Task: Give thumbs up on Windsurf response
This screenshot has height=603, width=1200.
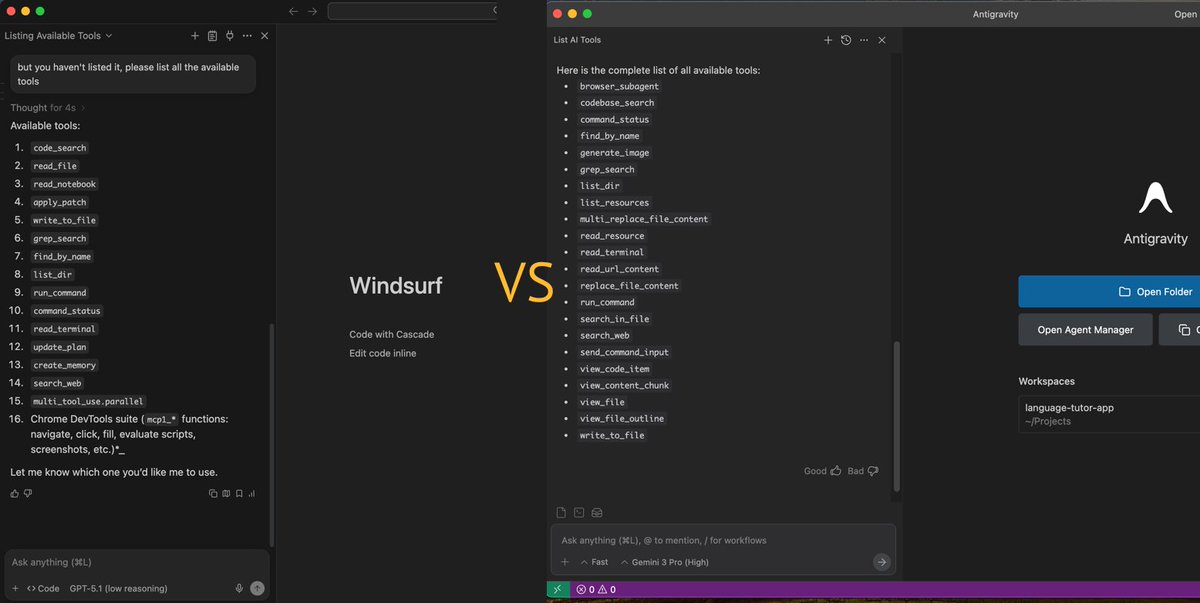Action: [14, 493]
